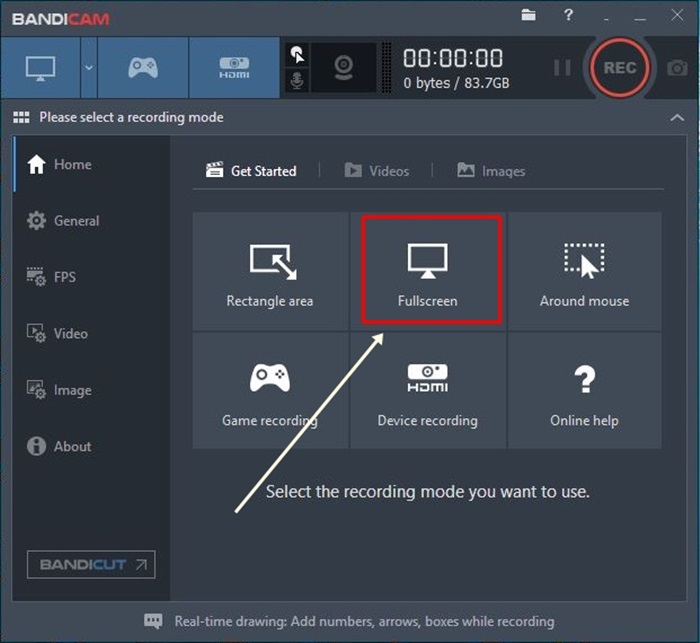Toggle microphone recording icon
The height and width of the screenshot is (643, 700).
coord(297,80)
